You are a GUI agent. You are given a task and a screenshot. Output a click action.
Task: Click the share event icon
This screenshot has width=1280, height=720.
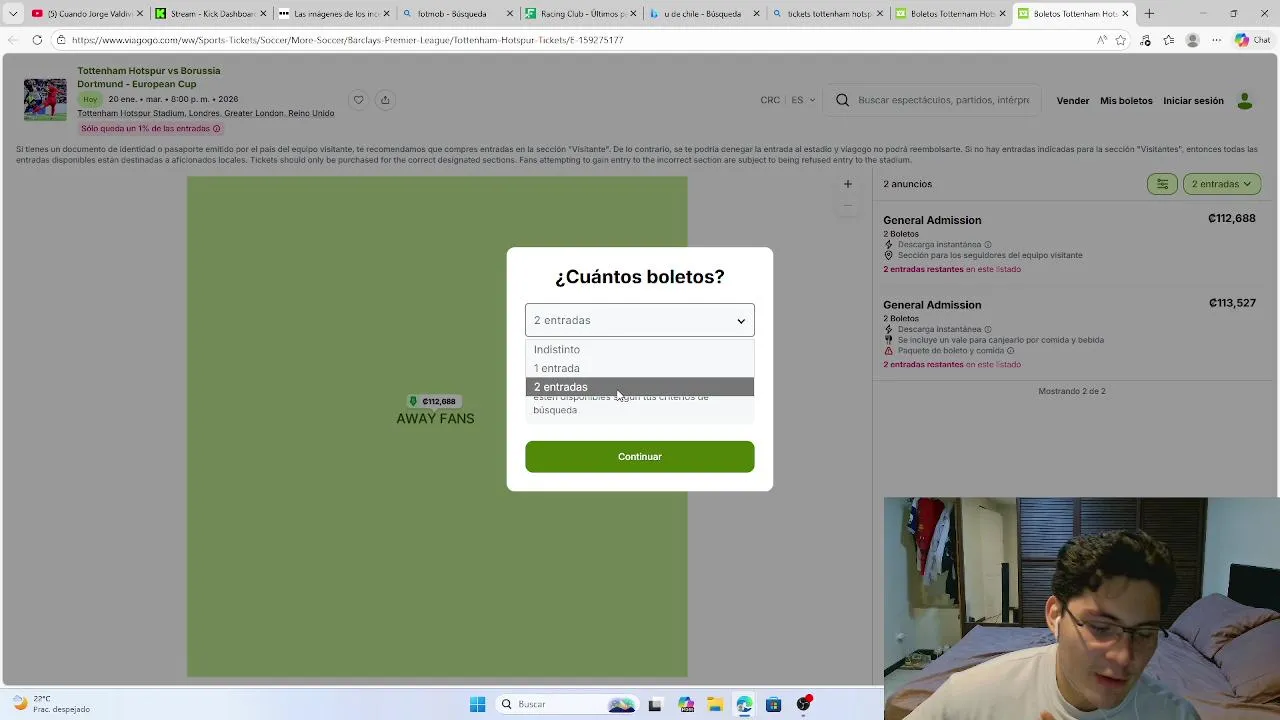385,99
